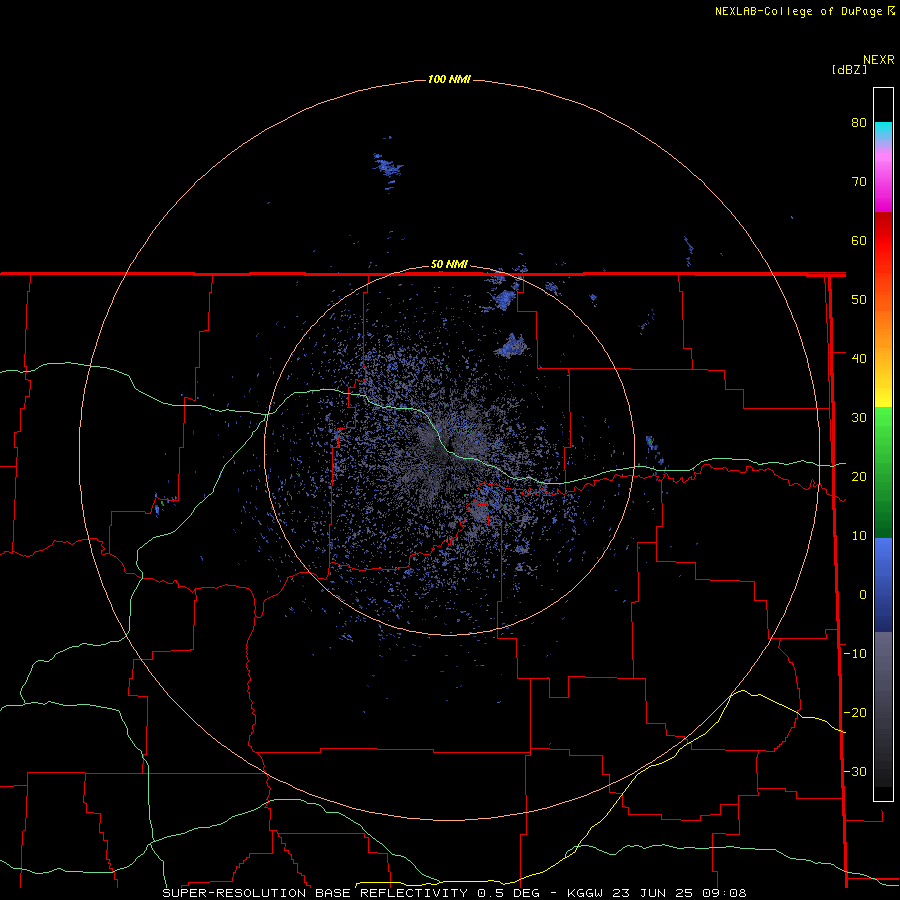Click the green band of the color bar
900x900 pixels.
(883, 472)
